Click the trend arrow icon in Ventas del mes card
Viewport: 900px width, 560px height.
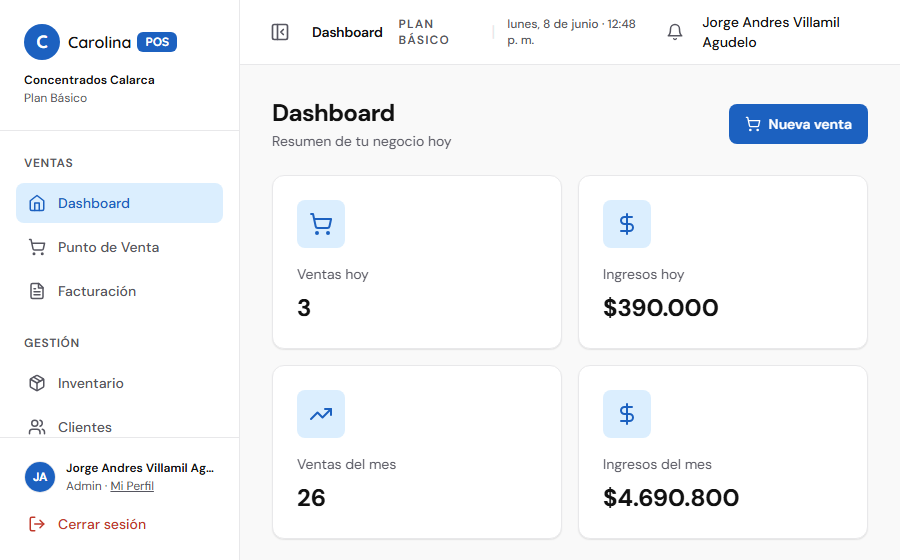coord(321,414)
